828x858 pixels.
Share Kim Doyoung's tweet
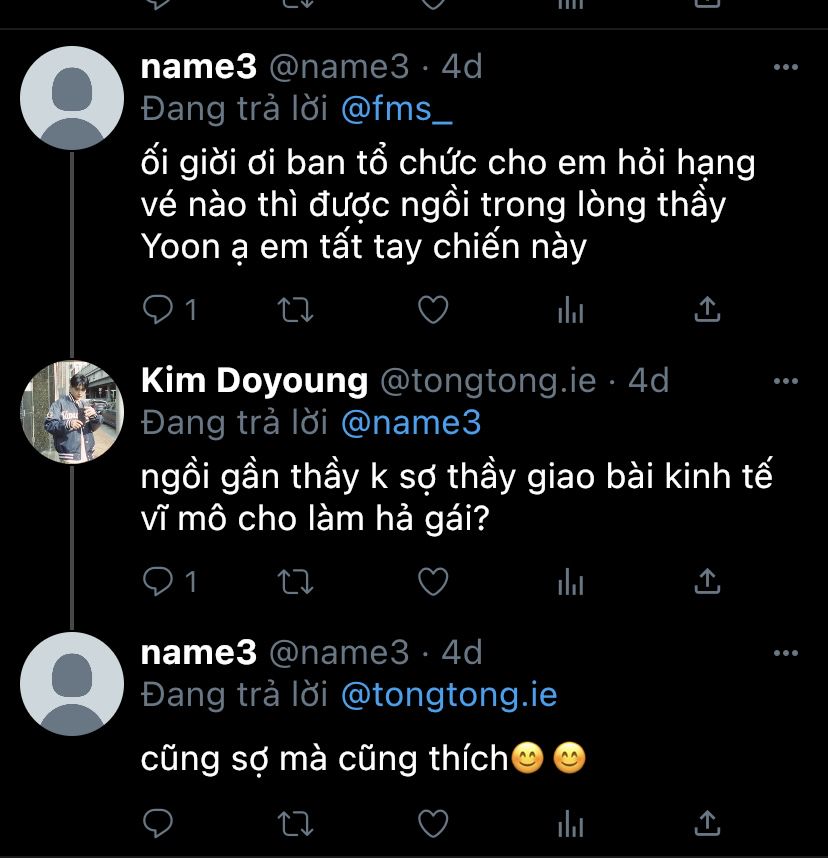click(x=707, y=581)
